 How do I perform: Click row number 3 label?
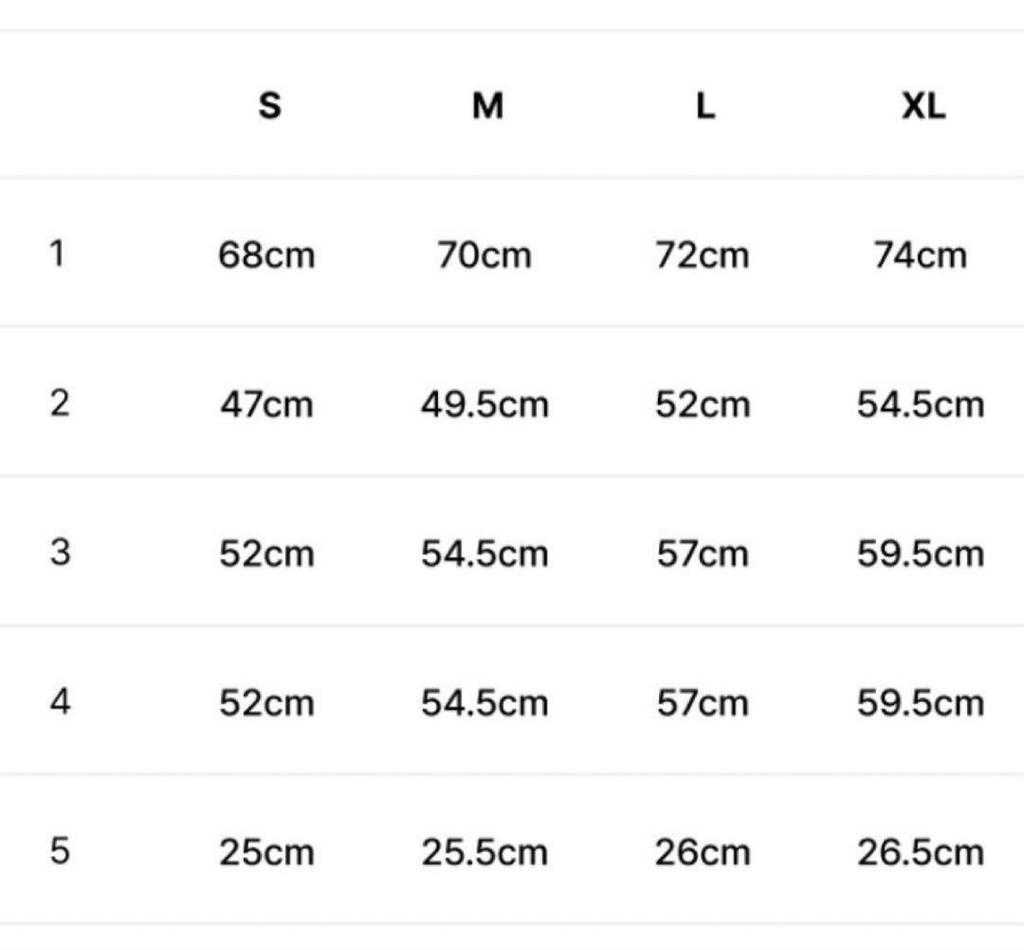coord(60,552)
